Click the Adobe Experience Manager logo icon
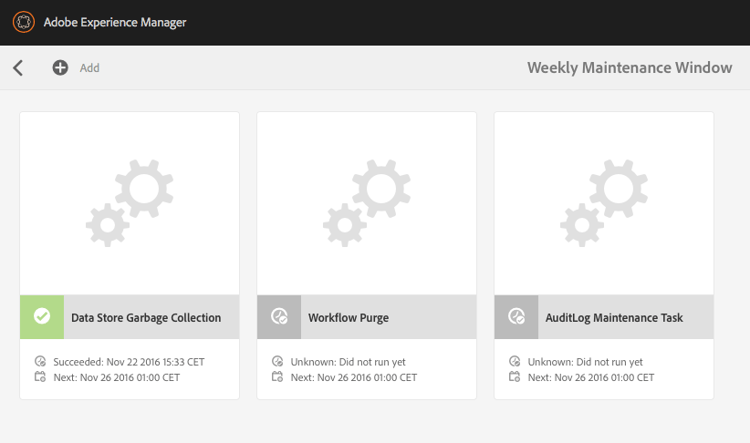The image size is (750, 443). 23,22
